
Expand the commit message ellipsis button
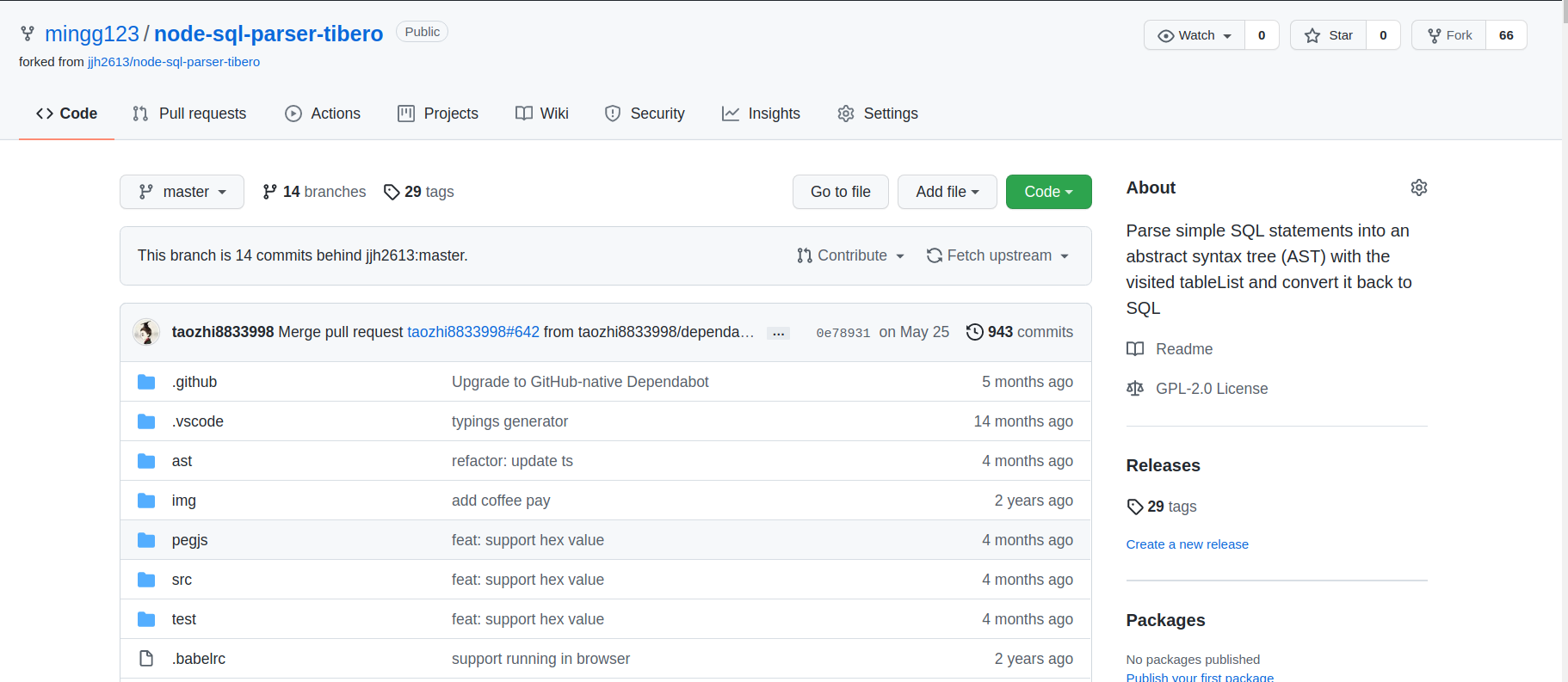tap(778, 333)
